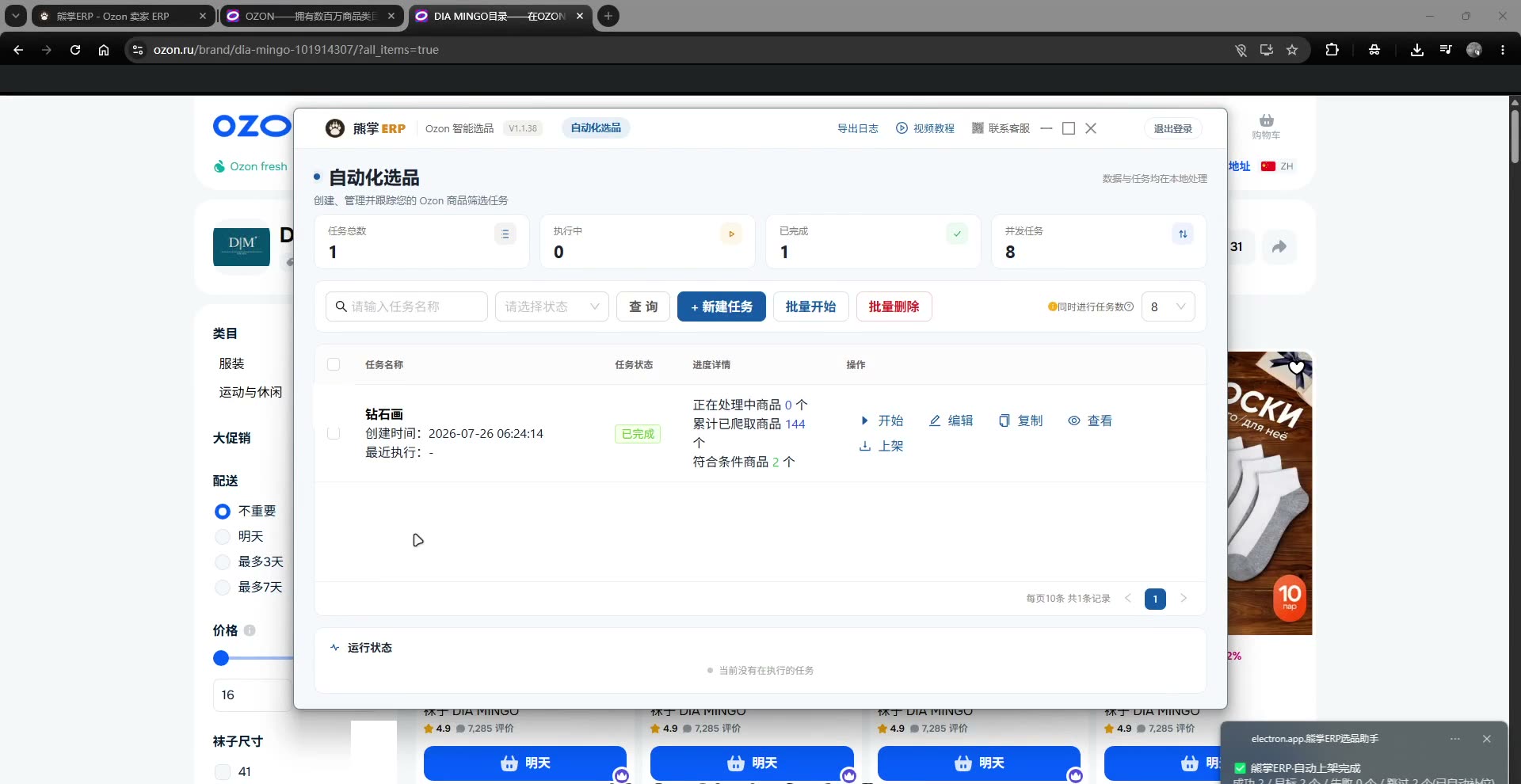The image size is (1521, 784).
Task: Select 明天 delivery radio on Ozon page
Action: click(223, 537)
